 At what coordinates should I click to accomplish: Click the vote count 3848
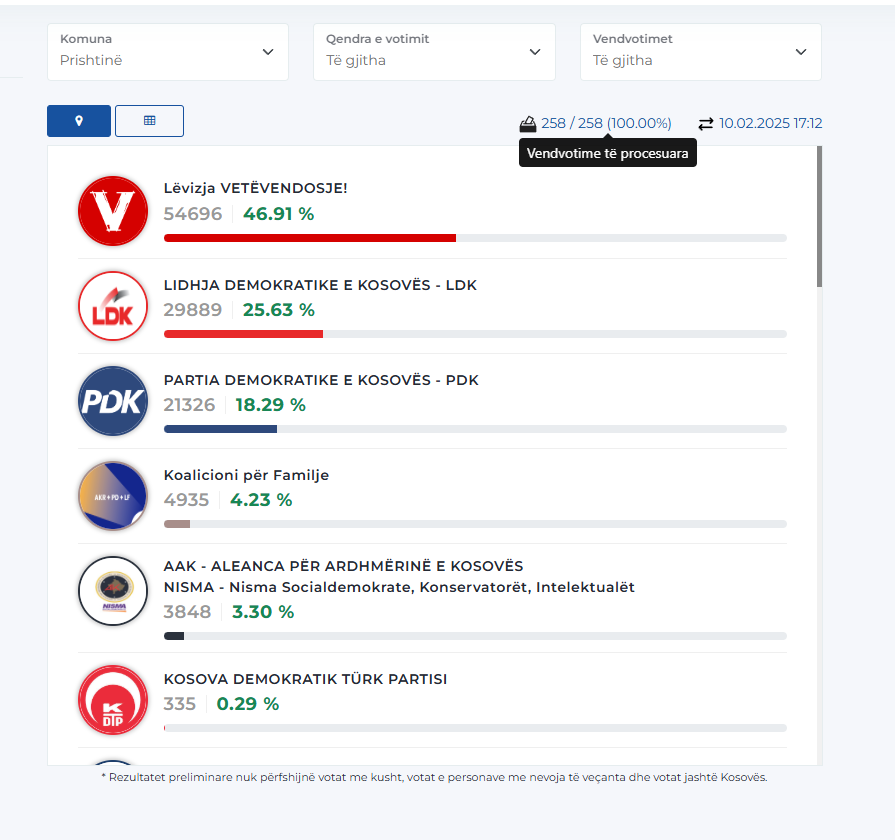click(187, 612)
